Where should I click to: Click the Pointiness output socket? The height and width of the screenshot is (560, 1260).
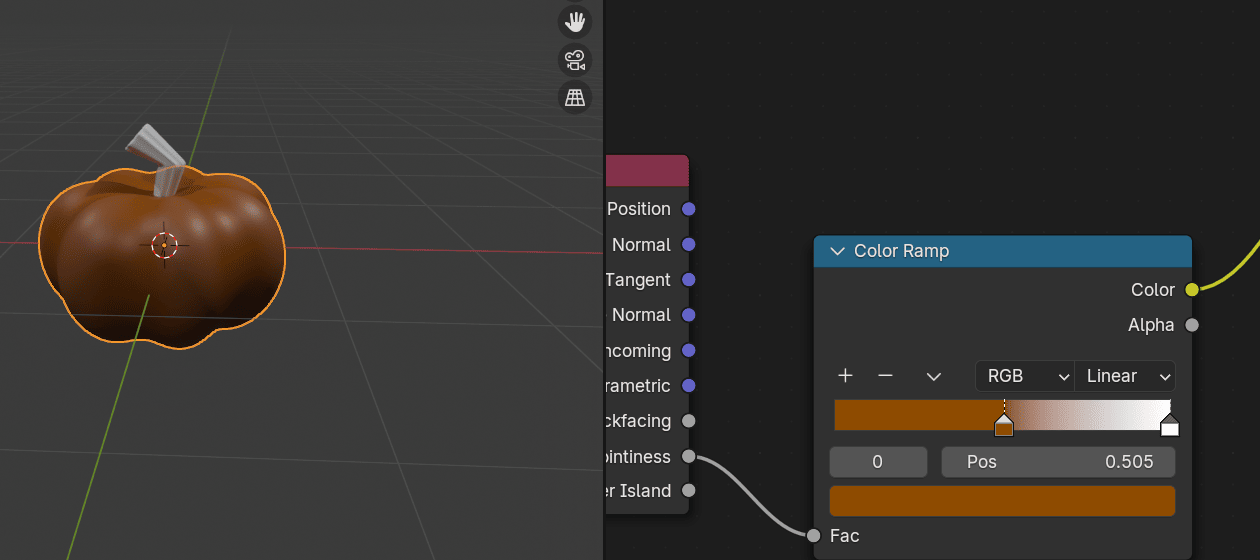point(688,457)
